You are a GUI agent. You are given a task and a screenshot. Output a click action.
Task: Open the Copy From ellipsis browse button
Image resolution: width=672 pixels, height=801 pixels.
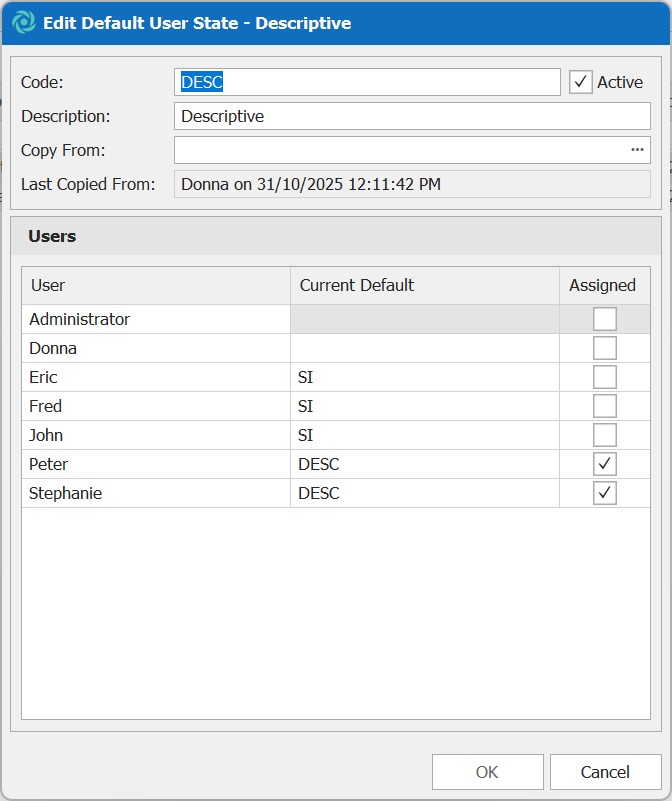[x=636, y=150]
